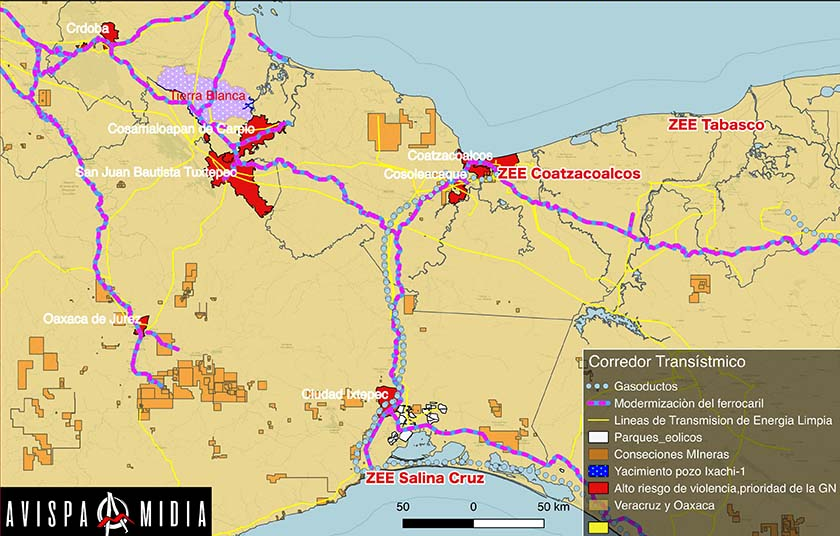Click the Avispa Midia logo
Screen dimensions: 840x536
tap(105, 512)
